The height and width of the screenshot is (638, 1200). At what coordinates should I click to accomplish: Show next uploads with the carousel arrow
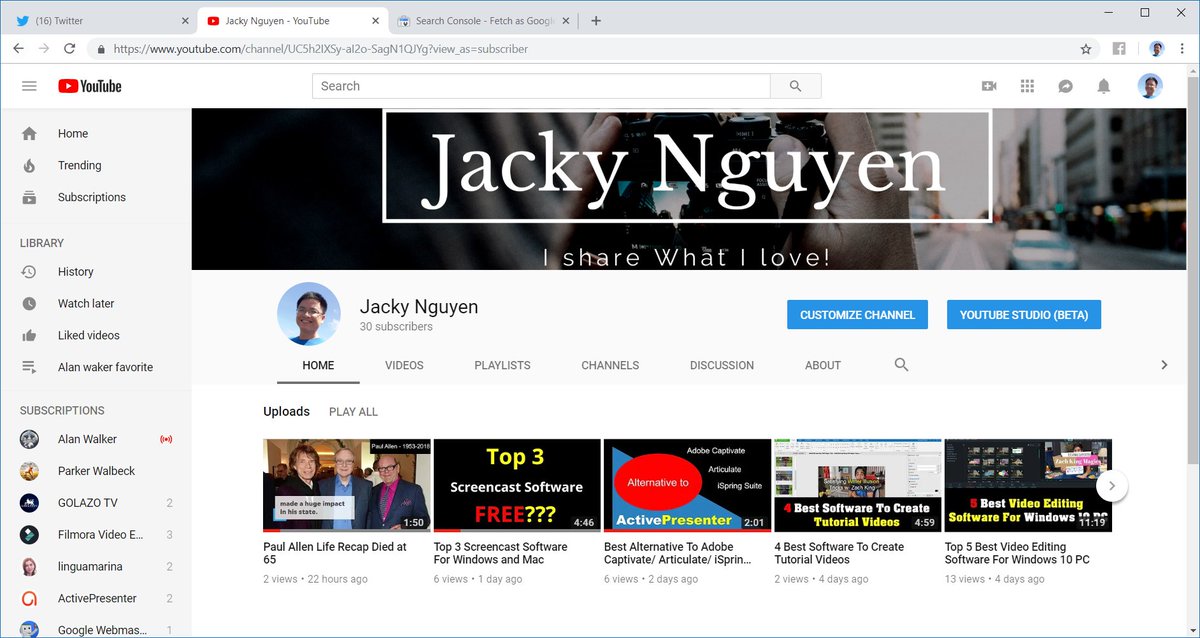[x=1112, y=486]
